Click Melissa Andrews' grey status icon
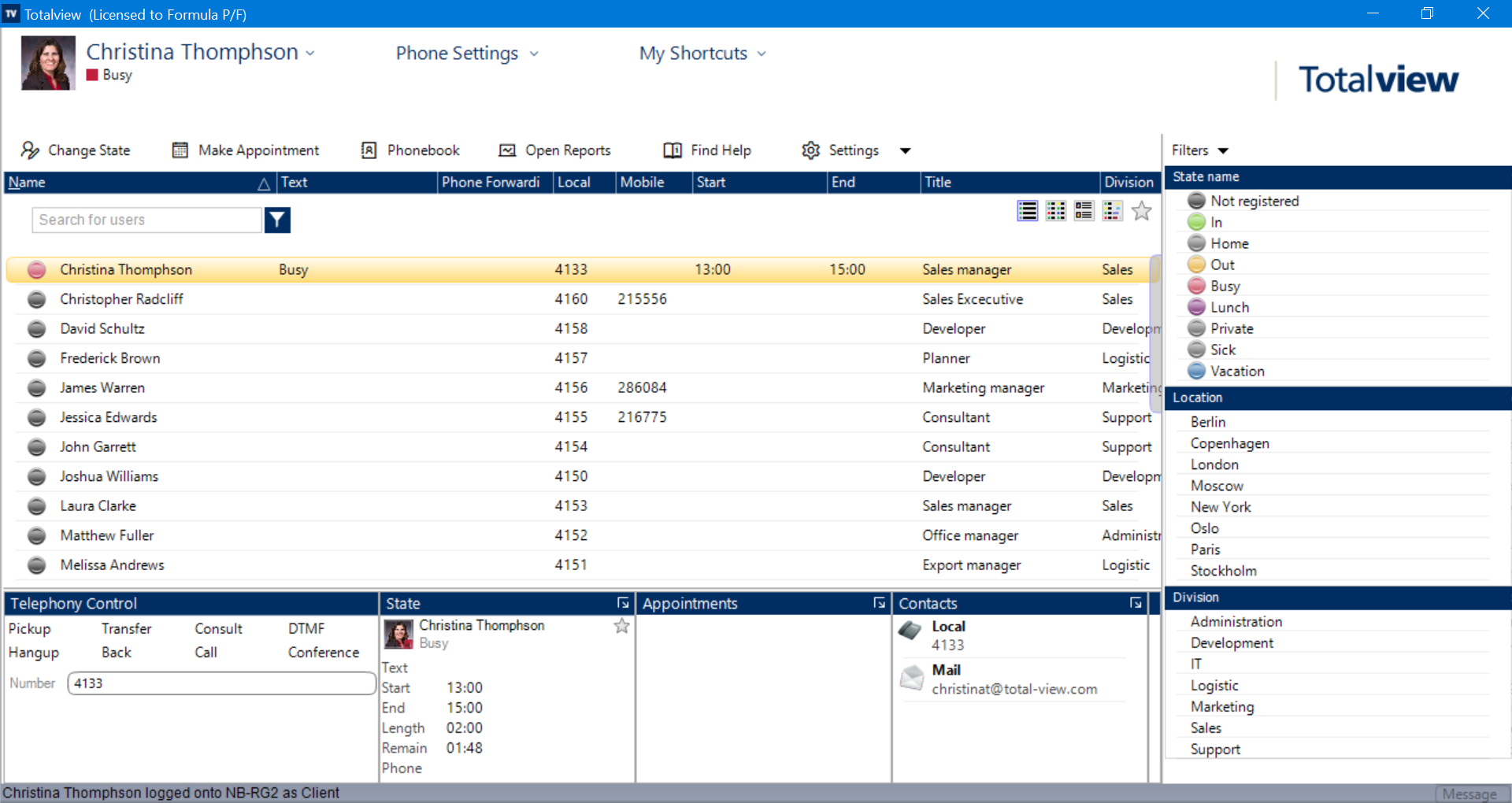 coord(37,565)
